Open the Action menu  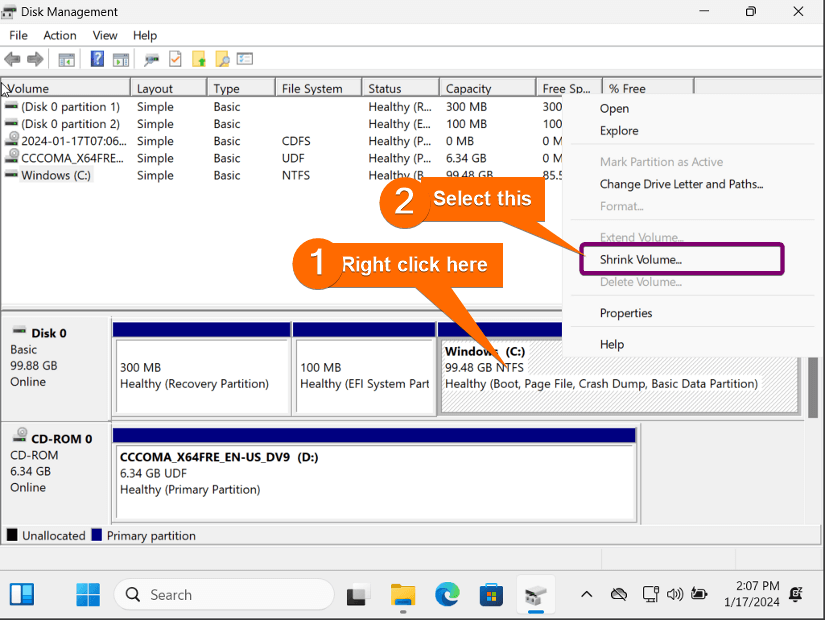pos(60,35)
